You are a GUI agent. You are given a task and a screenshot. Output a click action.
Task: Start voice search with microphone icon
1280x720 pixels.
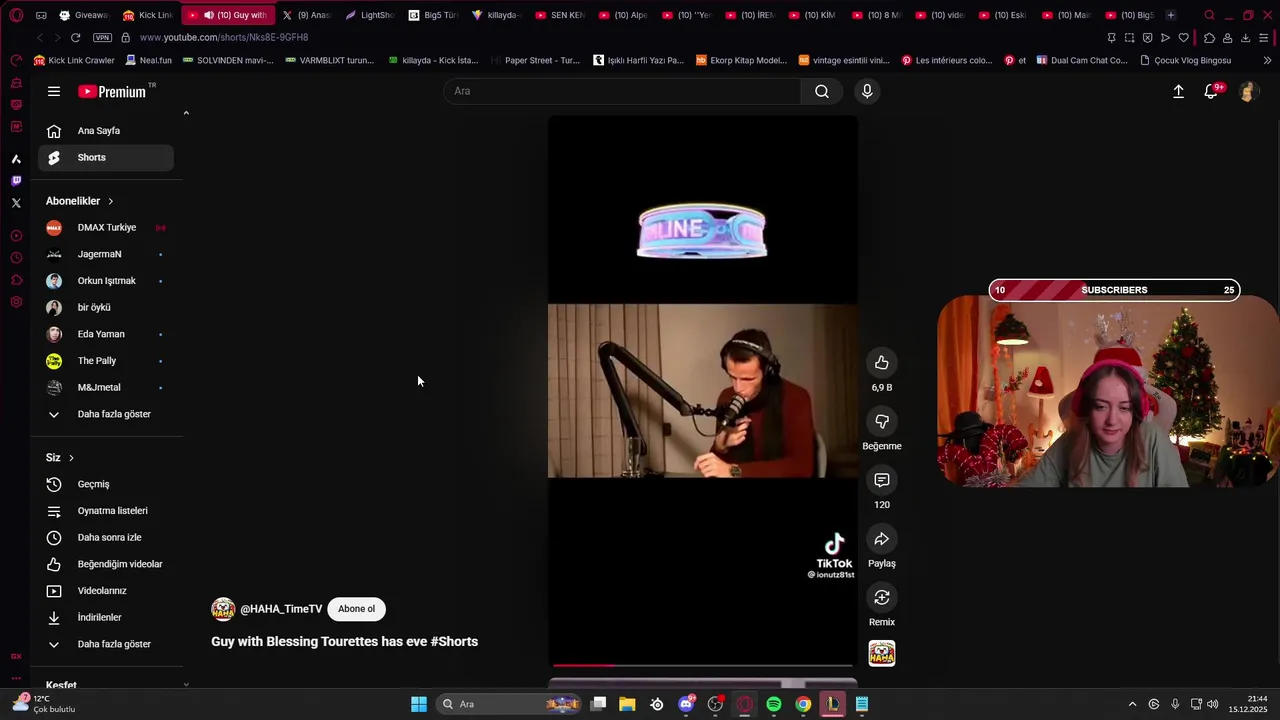[x=867, y=91]
